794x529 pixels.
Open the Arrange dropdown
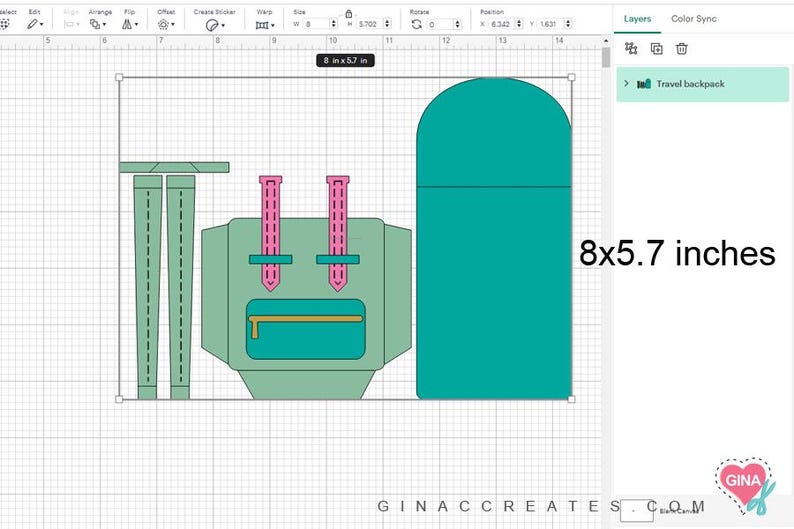pyautogui.click(x=98, y=24)
